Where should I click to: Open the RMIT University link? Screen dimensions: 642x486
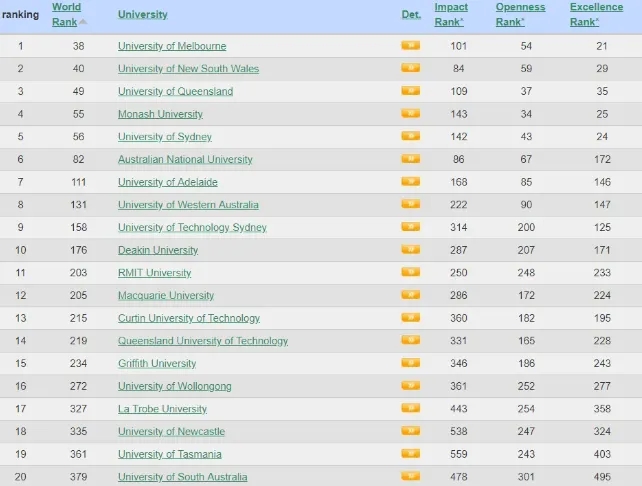click(x=154, y=273)
